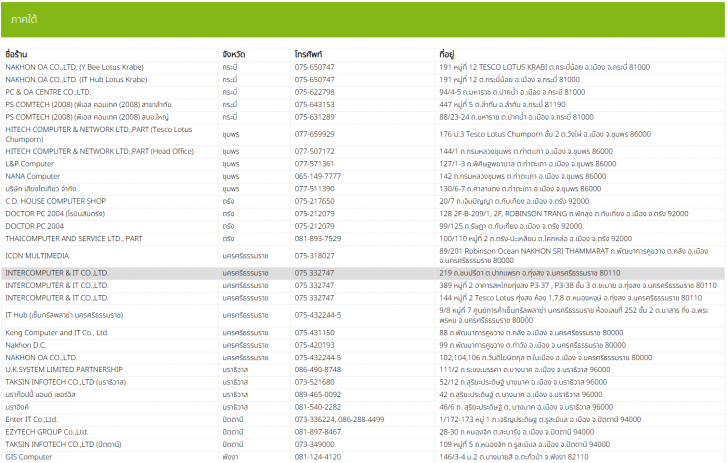Select Keng Computer and IT Co., Ltd.
The height and width of the screenshot is (463, 728).
[57, 333]
